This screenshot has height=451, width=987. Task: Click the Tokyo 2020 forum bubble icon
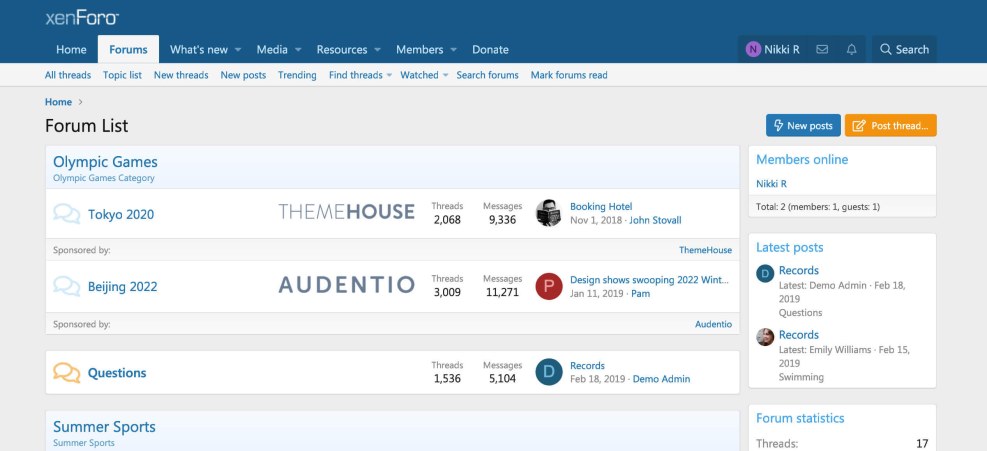(x=67, y=214)
